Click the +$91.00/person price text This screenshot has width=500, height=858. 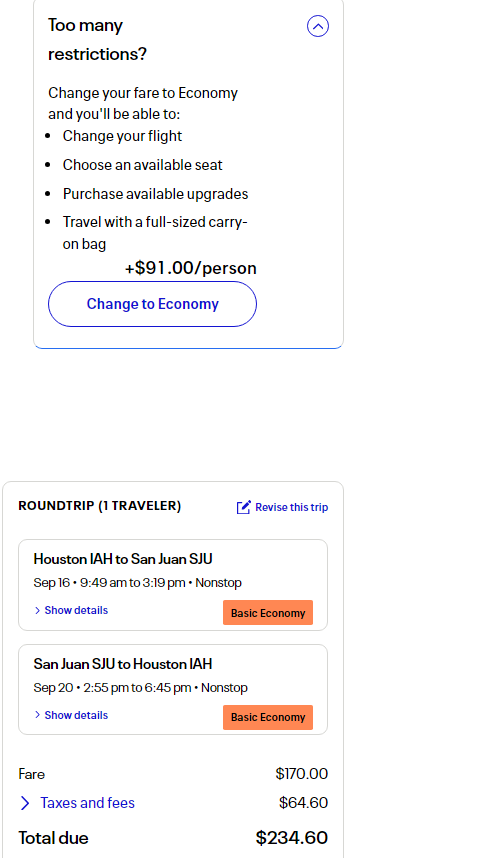pos(190,268)
